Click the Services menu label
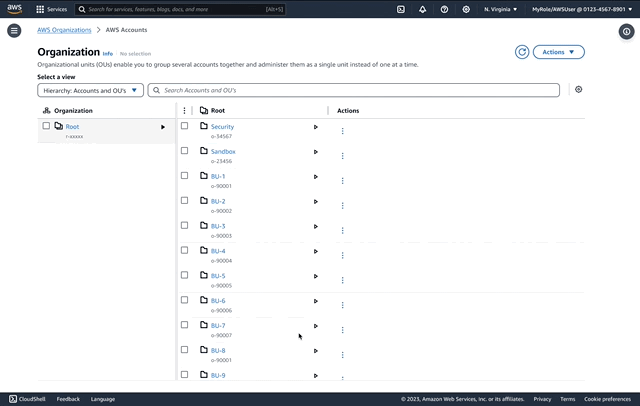640x406 pixels. click(x=57, y=9)
